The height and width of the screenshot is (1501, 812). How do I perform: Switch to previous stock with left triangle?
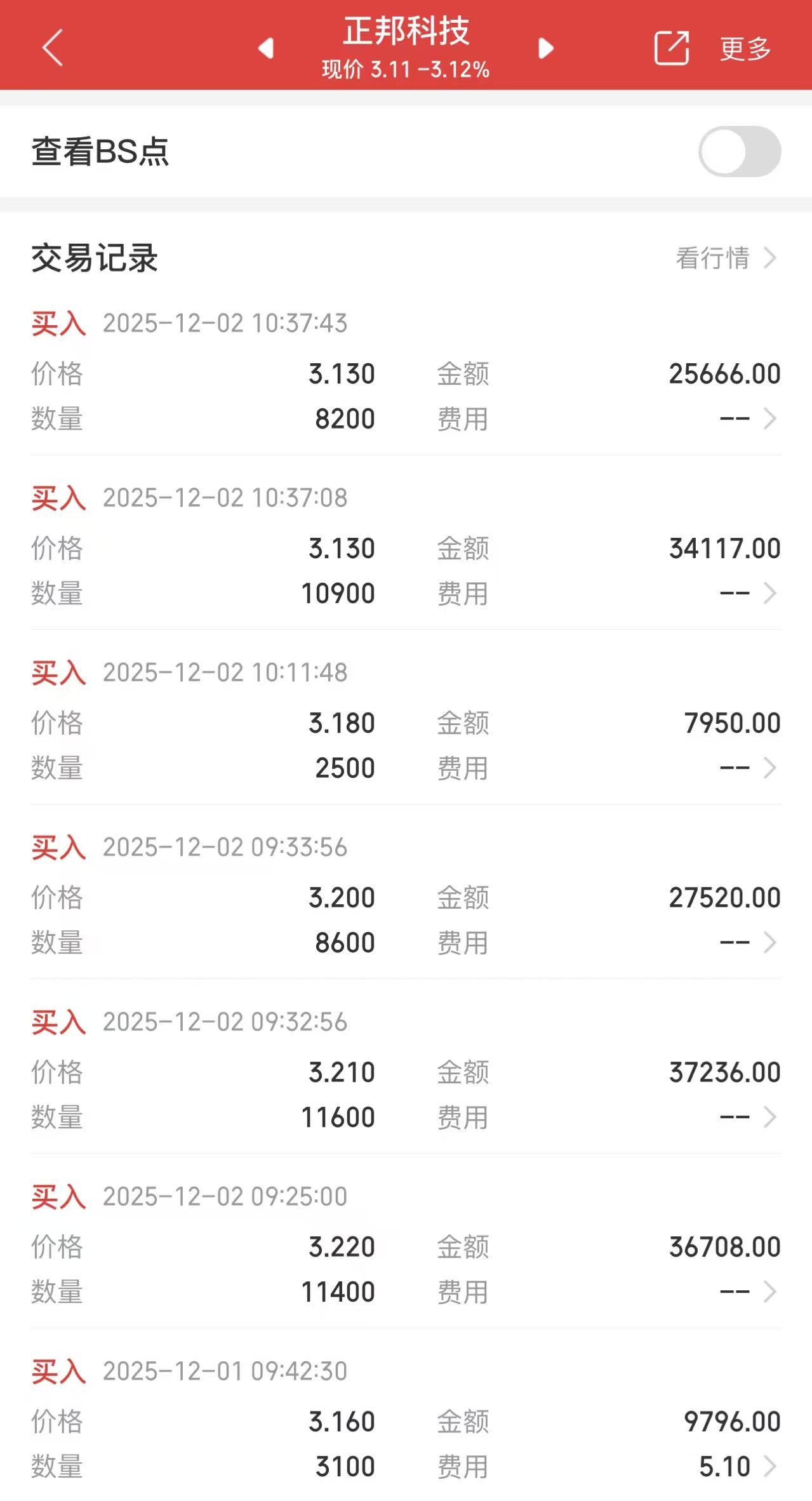click(266, 48)
